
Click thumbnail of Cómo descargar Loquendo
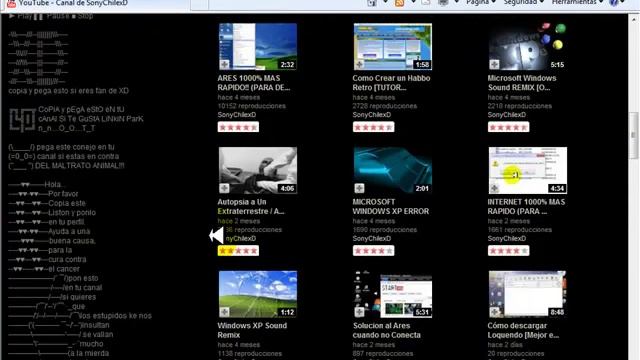coord(527,294)
